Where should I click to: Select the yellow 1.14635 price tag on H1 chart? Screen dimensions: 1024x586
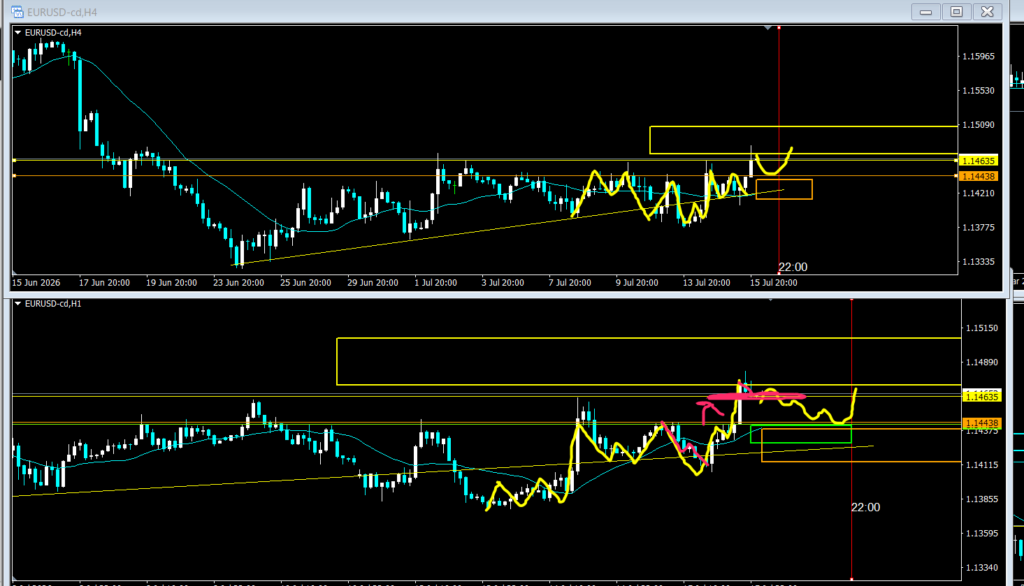point(982,397)
